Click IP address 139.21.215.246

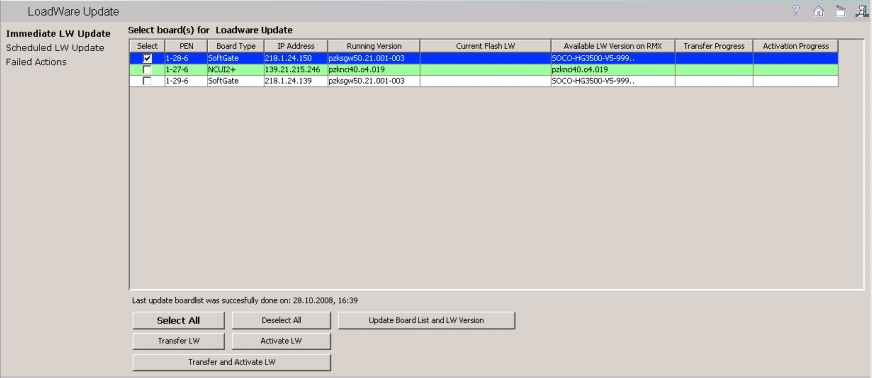[x=296, y=69]
